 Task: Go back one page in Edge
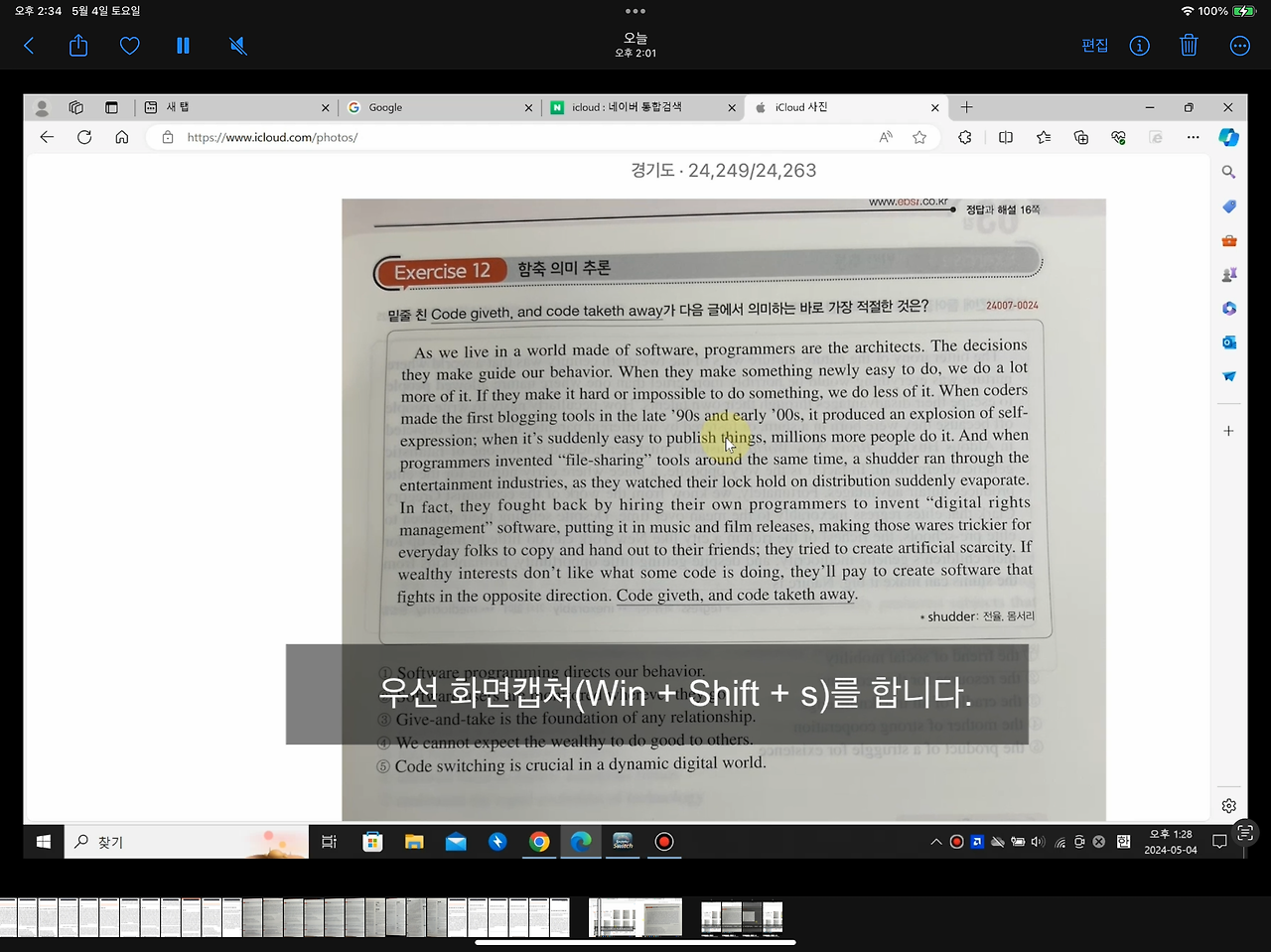47,137
